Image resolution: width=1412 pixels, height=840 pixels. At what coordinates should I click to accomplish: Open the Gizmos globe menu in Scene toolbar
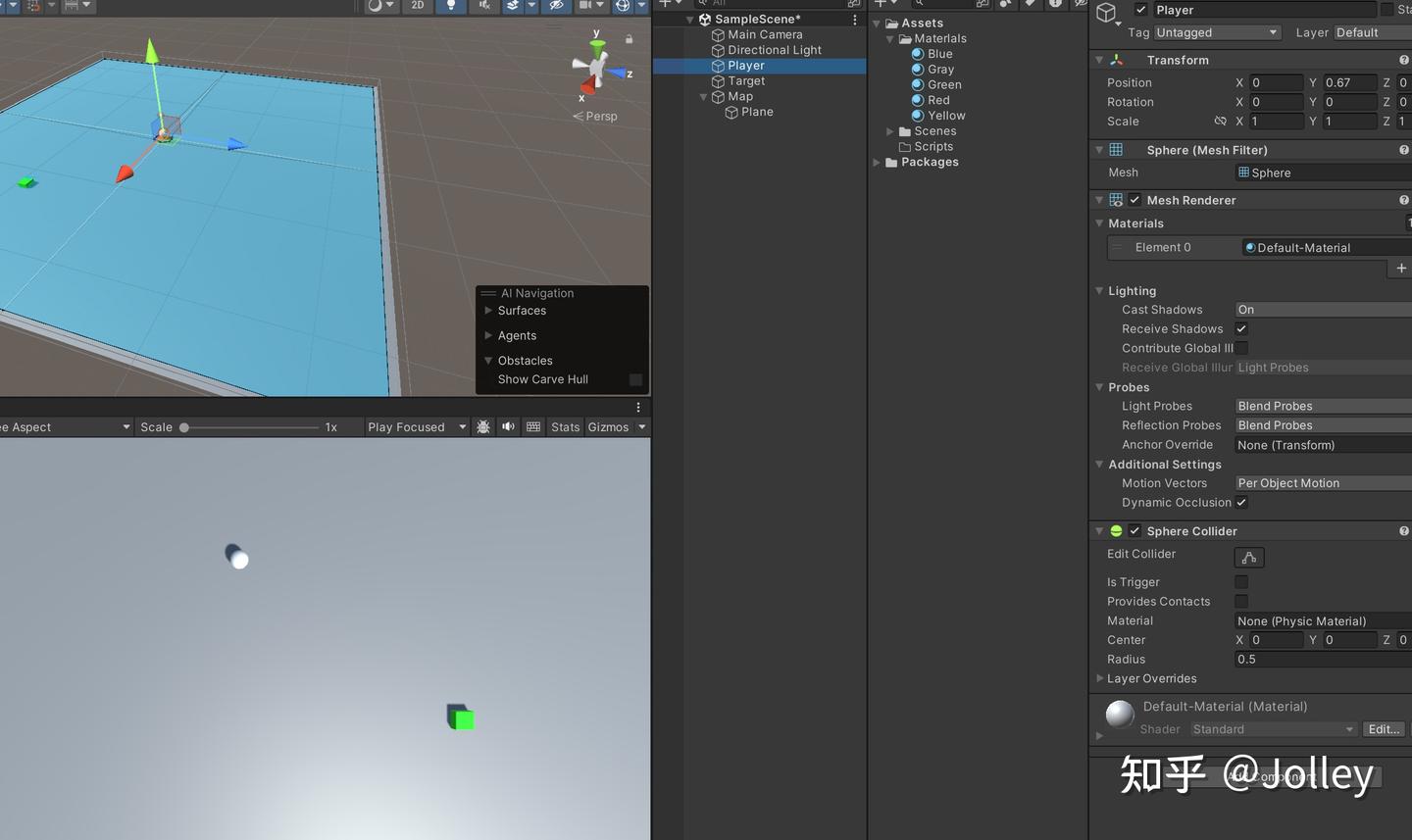tap(623, 6)
